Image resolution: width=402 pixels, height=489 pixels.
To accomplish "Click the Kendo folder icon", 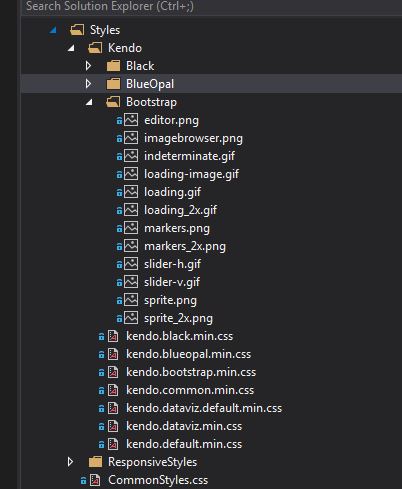I will (95, 48).
